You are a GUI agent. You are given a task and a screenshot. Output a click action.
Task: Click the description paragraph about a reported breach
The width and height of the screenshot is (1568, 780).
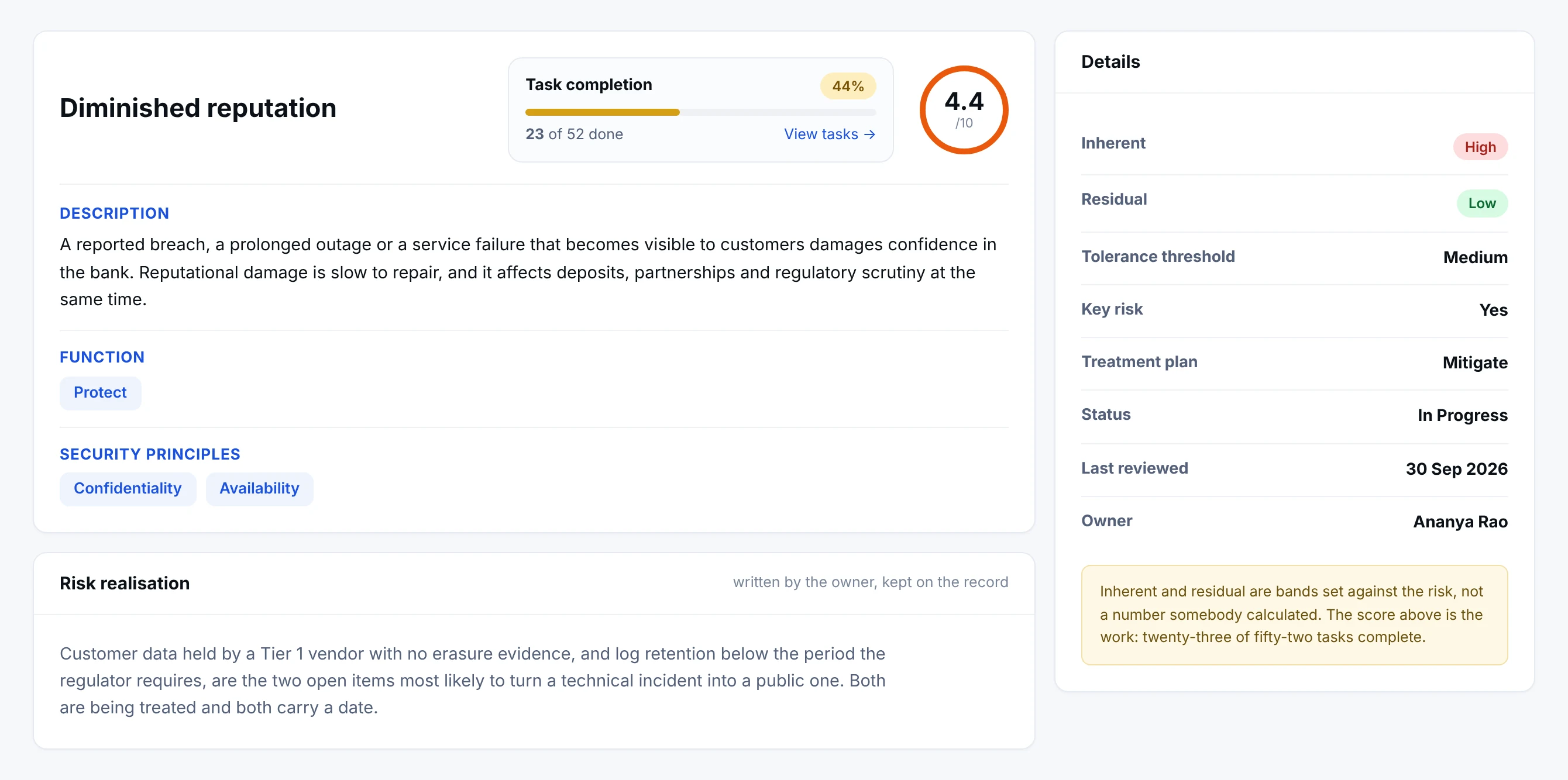click(x=528, y=272)
